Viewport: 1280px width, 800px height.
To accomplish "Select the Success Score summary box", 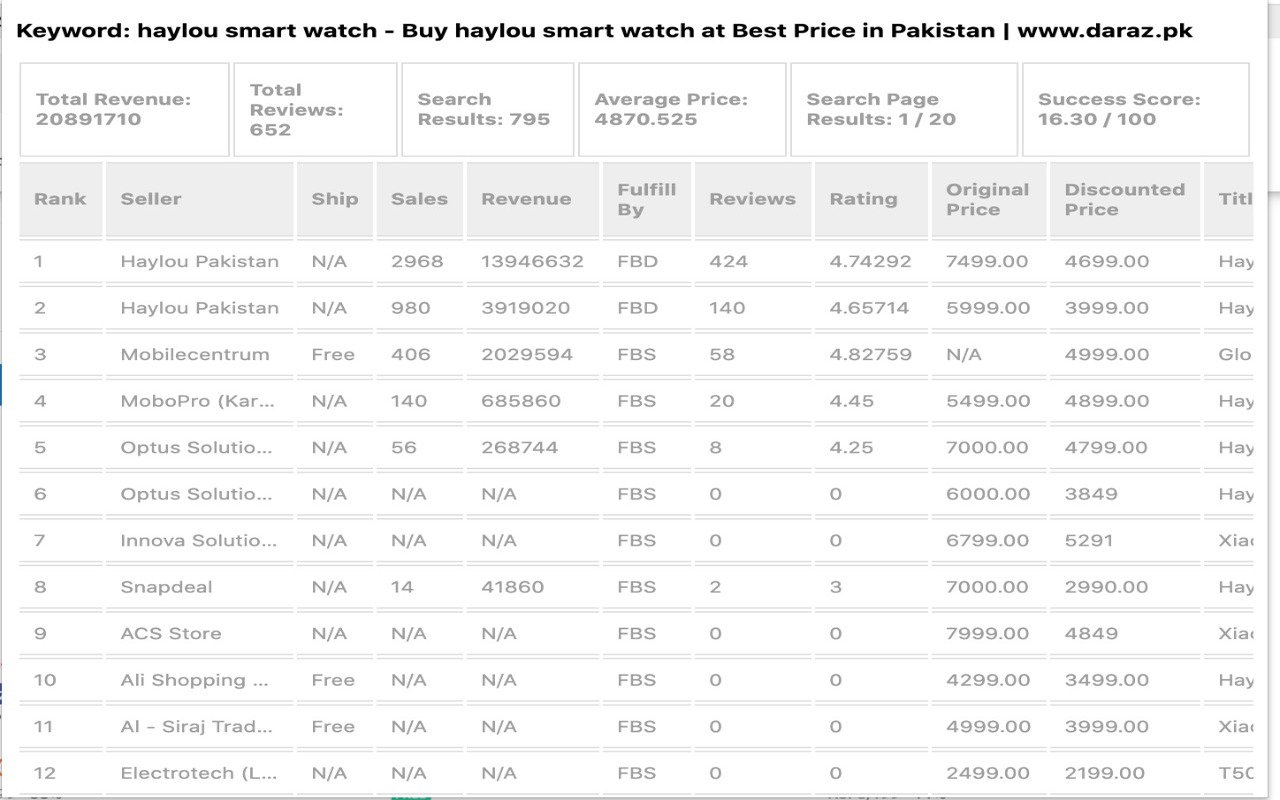I will (1136, 109).
